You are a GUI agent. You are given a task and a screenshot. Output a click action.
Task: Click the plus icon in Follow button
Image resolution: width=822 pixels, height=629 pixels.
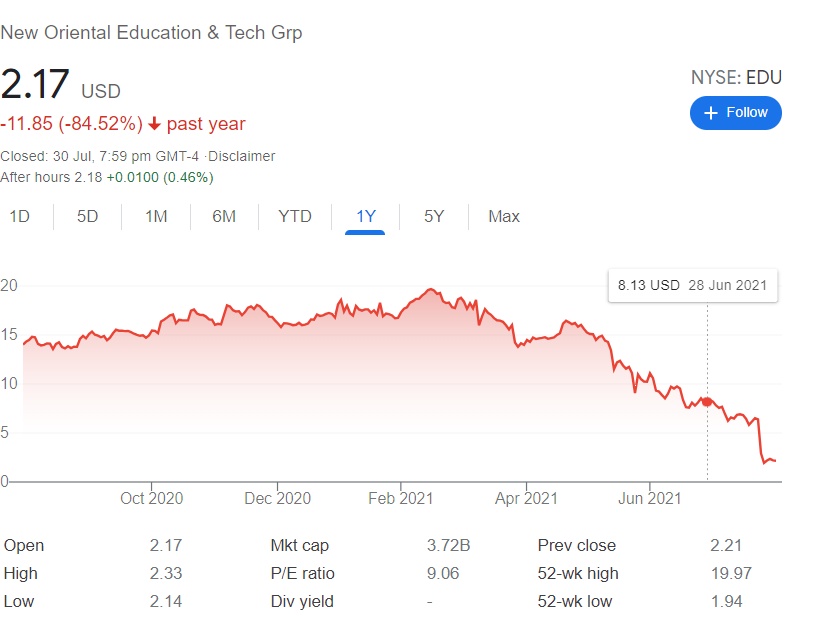[711, 113]
